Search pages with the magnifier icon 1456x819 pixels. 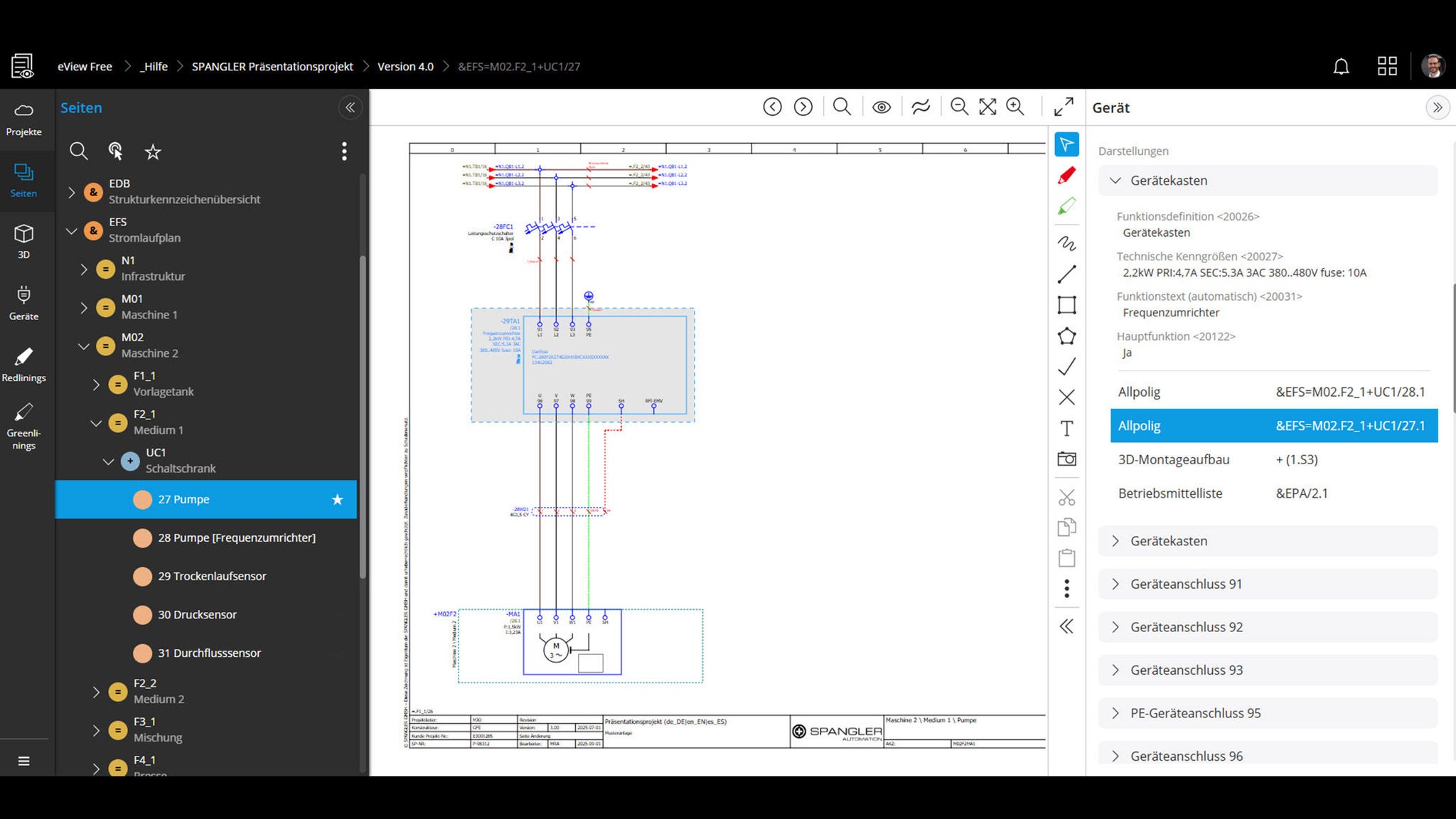78,151
